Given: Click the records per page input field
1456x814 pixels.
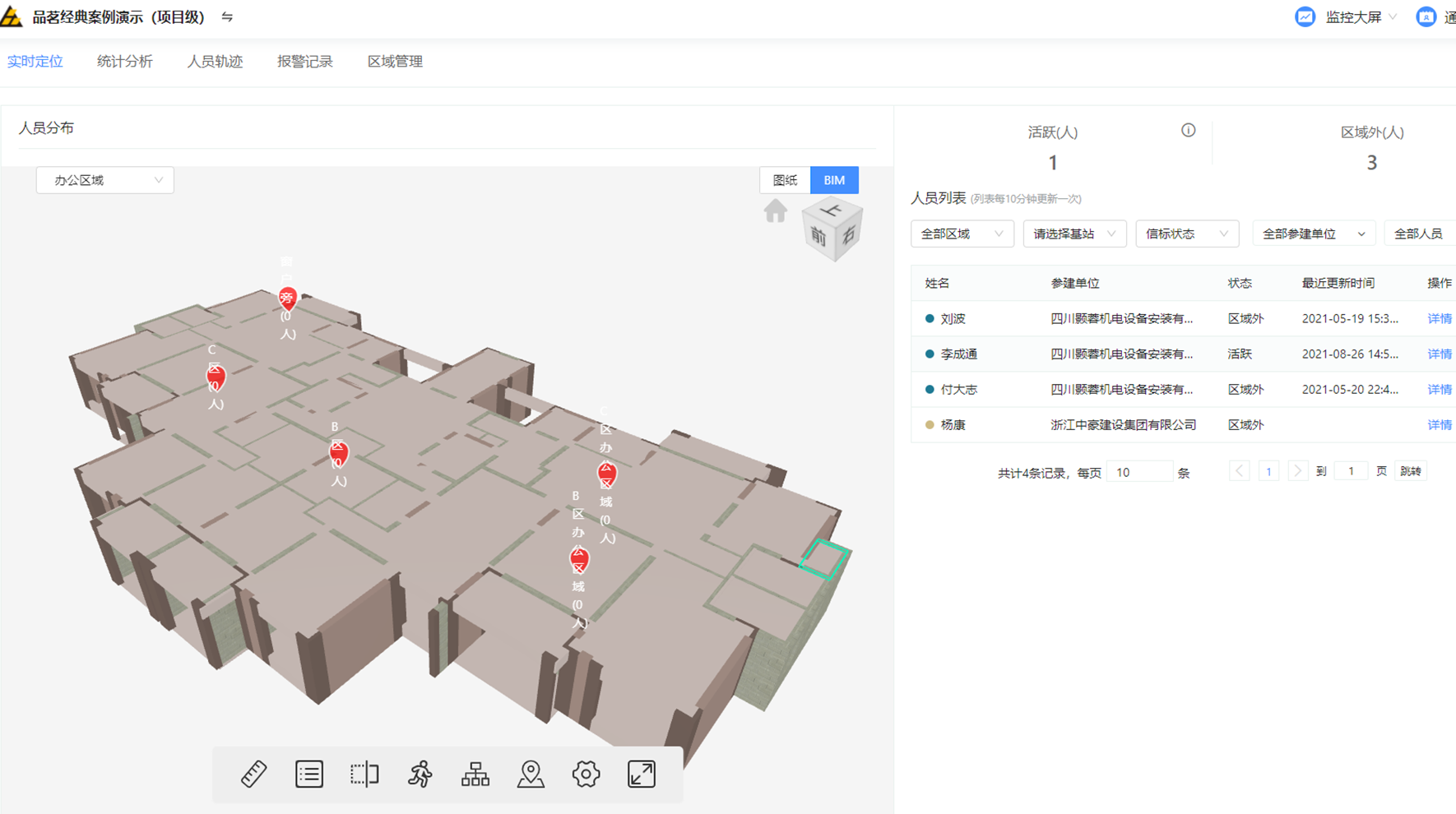Looking at the screenshot, I should [x=1138, y=472].
